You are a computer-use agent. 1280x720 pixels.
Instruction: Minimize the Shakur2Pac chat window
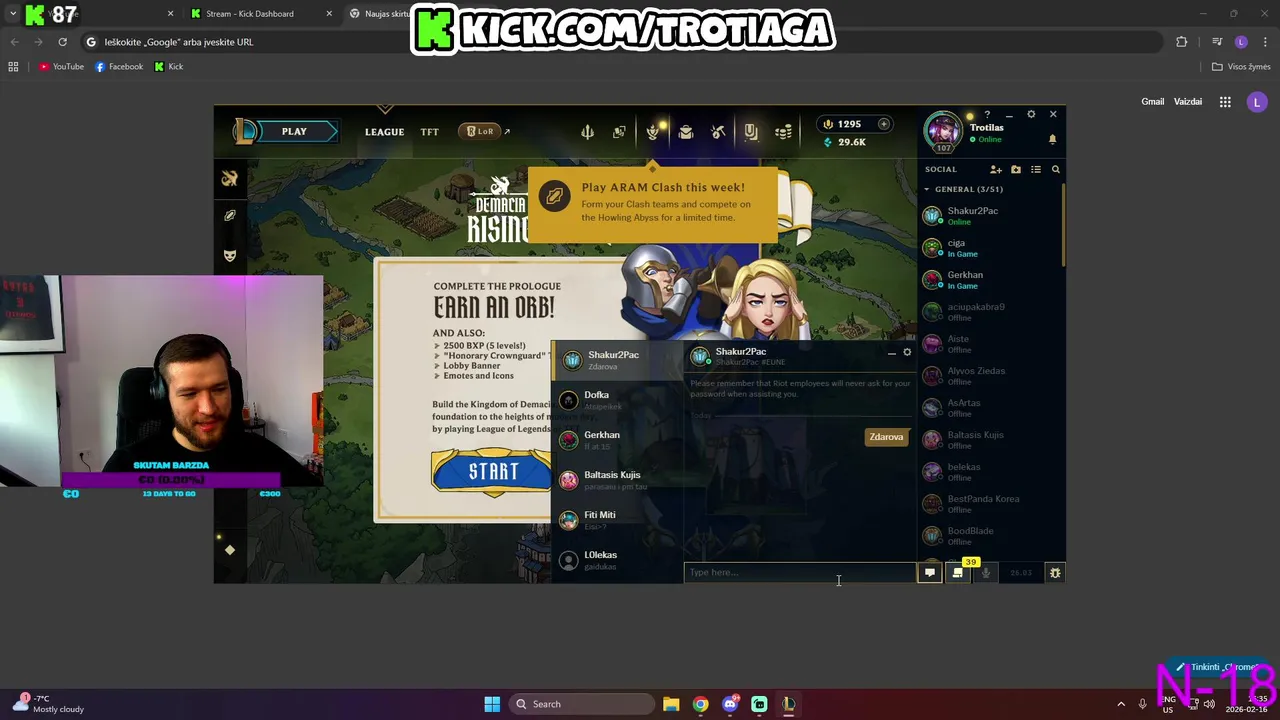point(891,353)
